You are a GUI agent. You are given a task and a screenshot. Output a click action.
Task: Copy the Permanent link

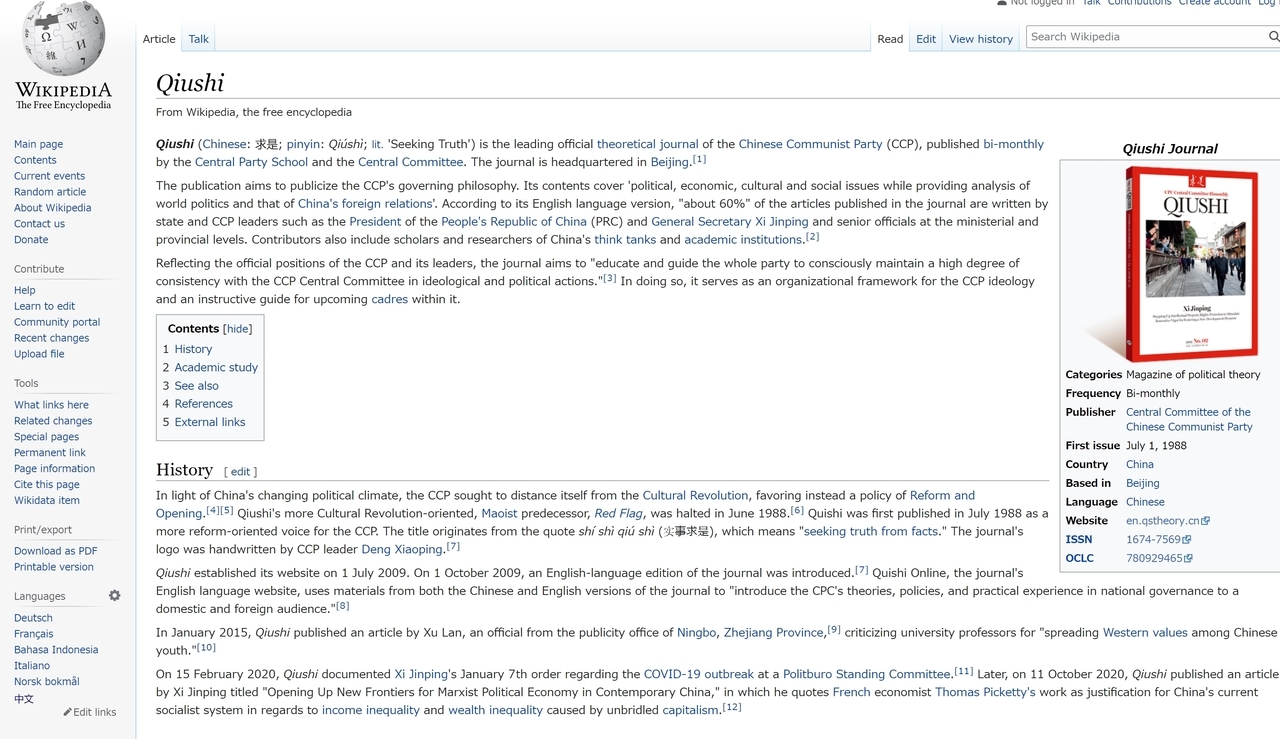50,453
